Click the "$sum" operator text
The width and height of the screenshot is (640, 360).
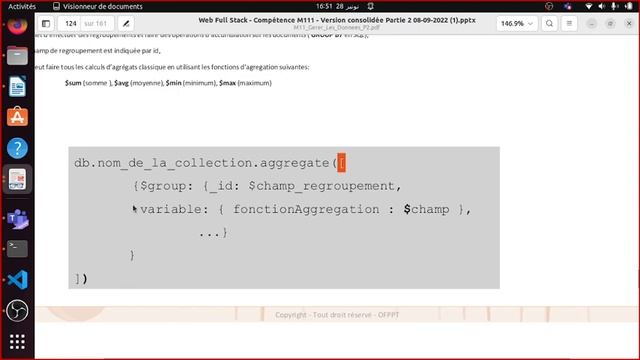tap(73, 83)
